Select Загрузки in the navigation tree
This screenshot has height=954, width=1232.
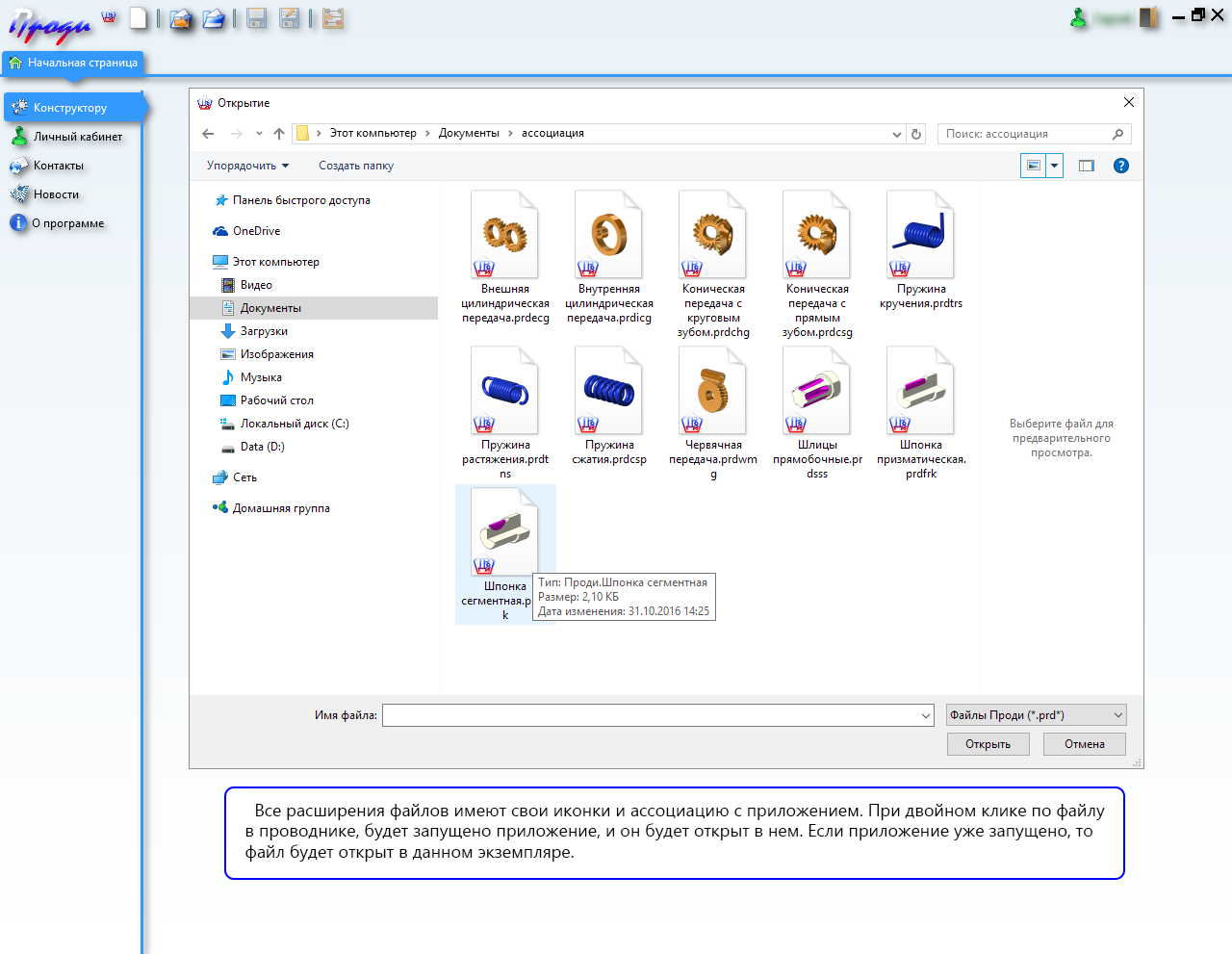click(264, 331)
